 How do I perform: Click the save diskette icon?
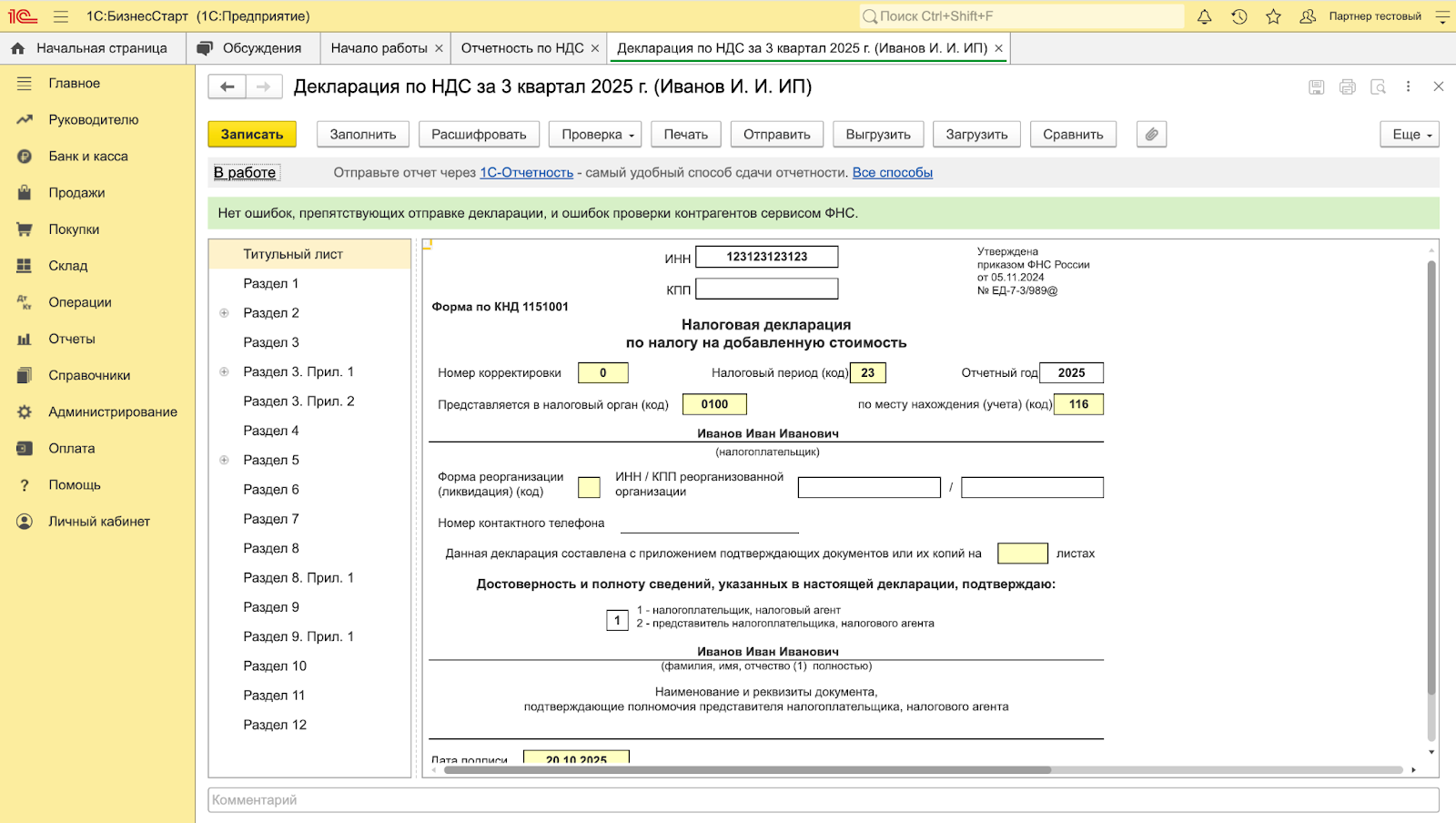pyautogui.click(x=1316, y=86)
